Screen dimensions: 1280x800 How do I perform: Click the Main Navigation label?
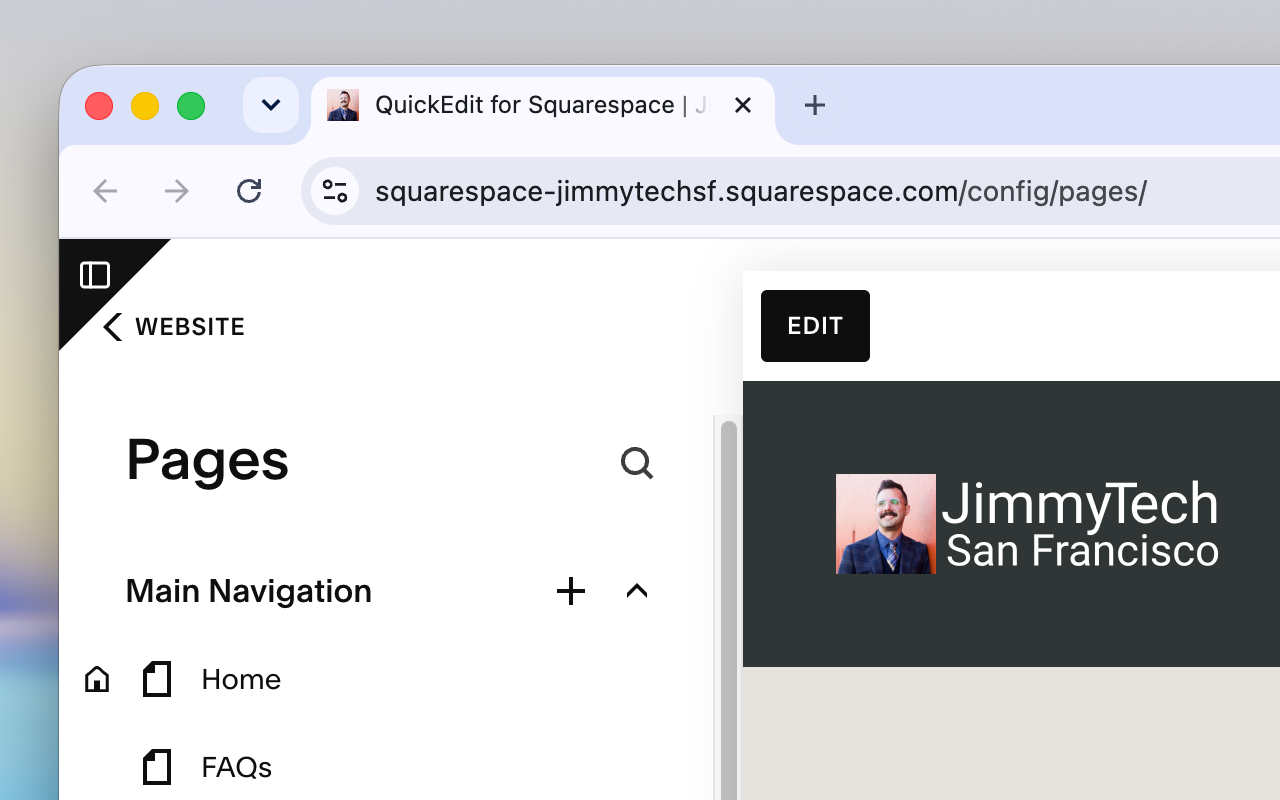(x=249, y=591)
